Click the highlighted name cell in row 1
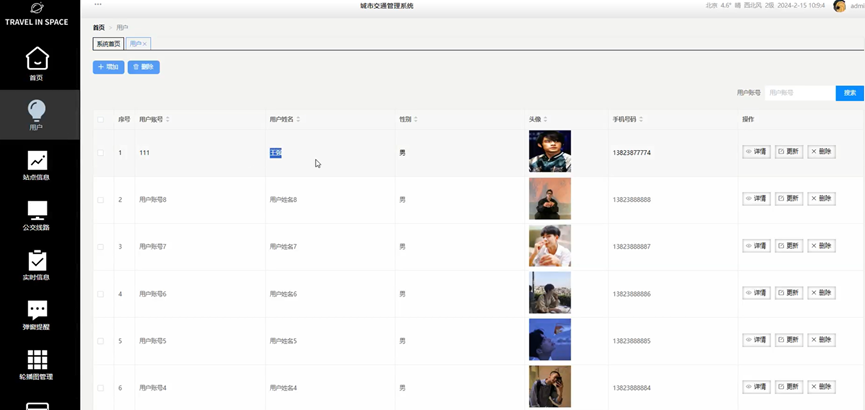The width and height of the screenshot is (865, 410). [x=276, y=153]
